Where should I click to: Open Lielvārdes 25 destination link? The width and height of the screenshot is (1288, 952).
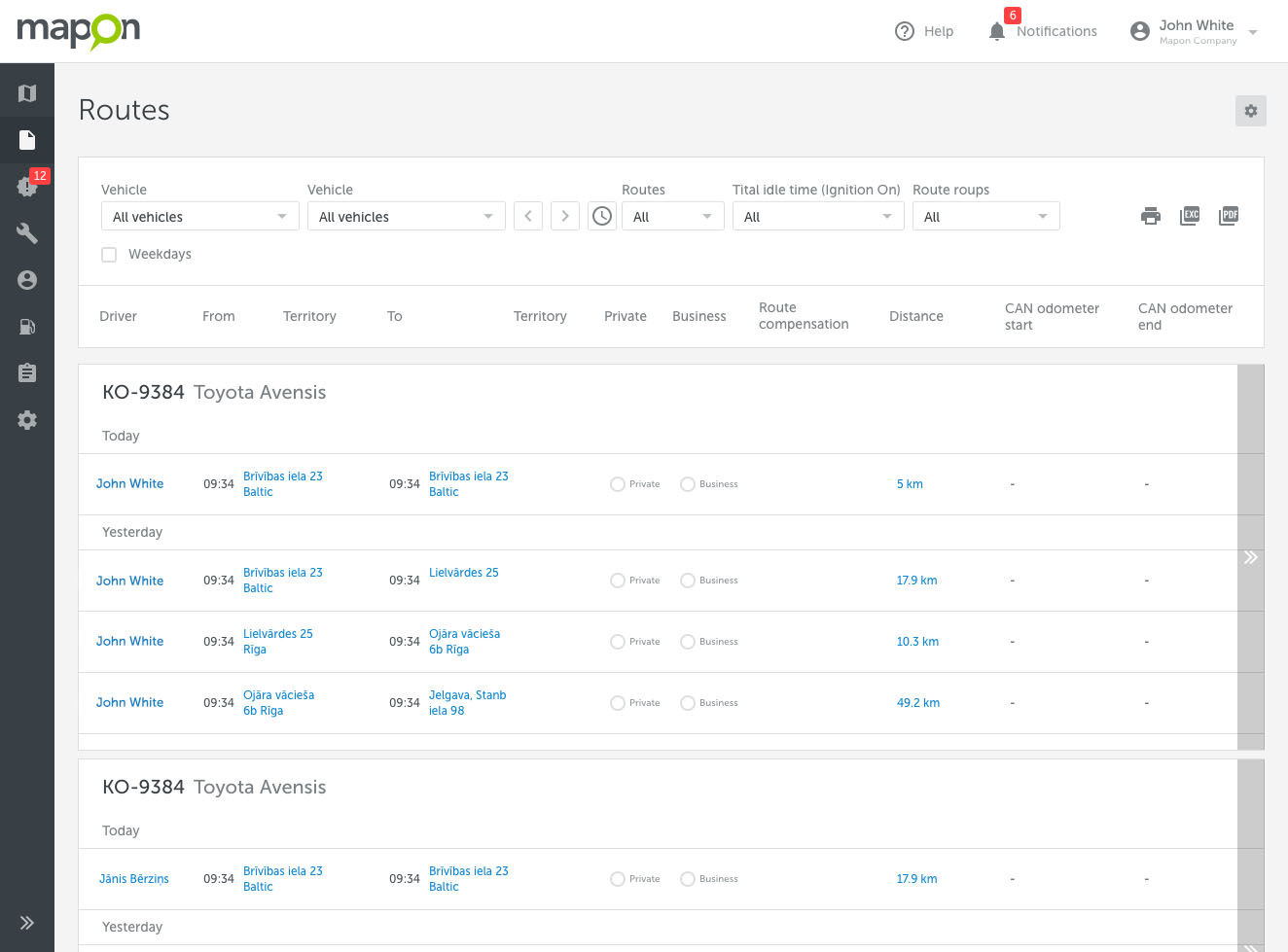[x=464, y=573]
